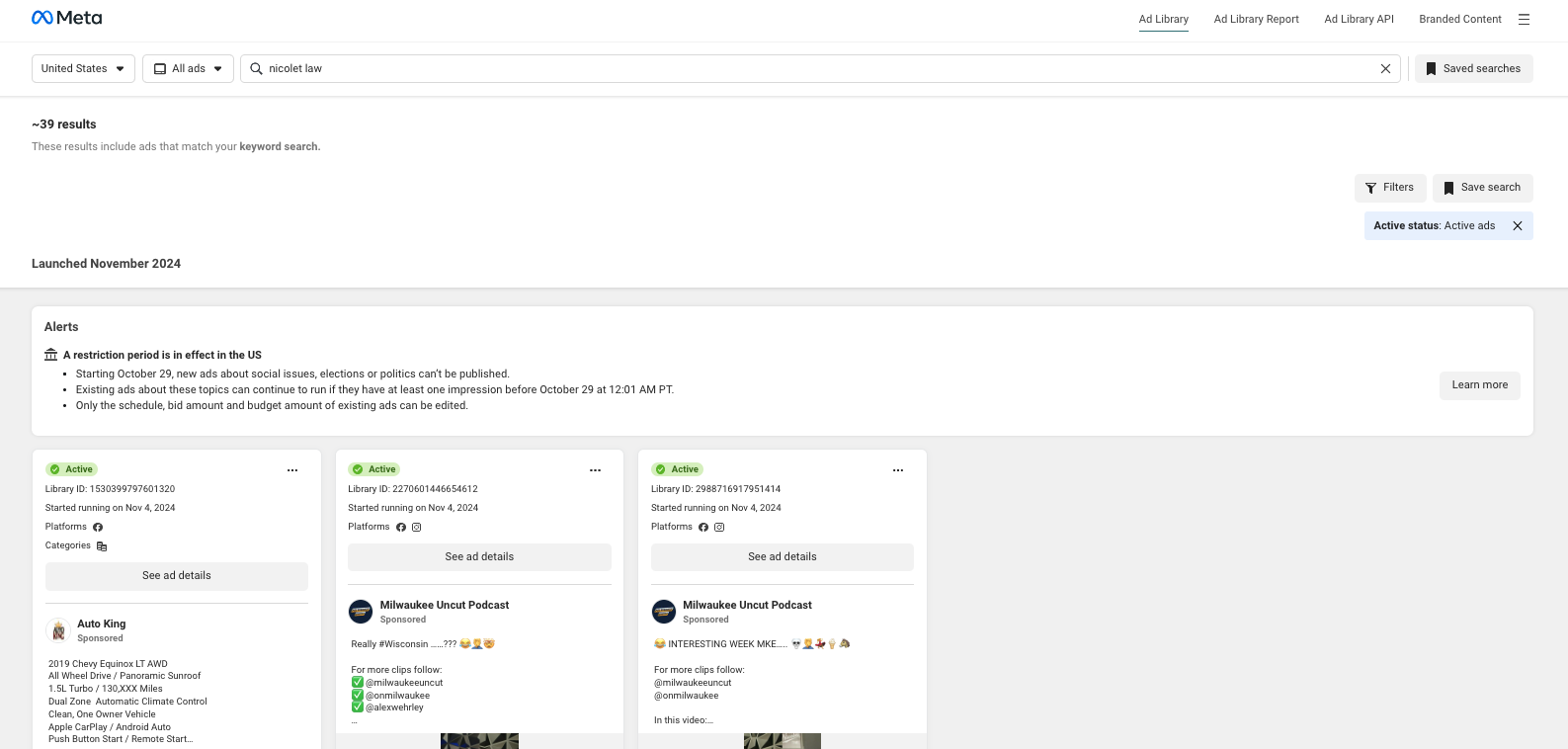Remove the Active status filter chip
This screenshot has width=1568, height=749.
tap(1517, 226)
